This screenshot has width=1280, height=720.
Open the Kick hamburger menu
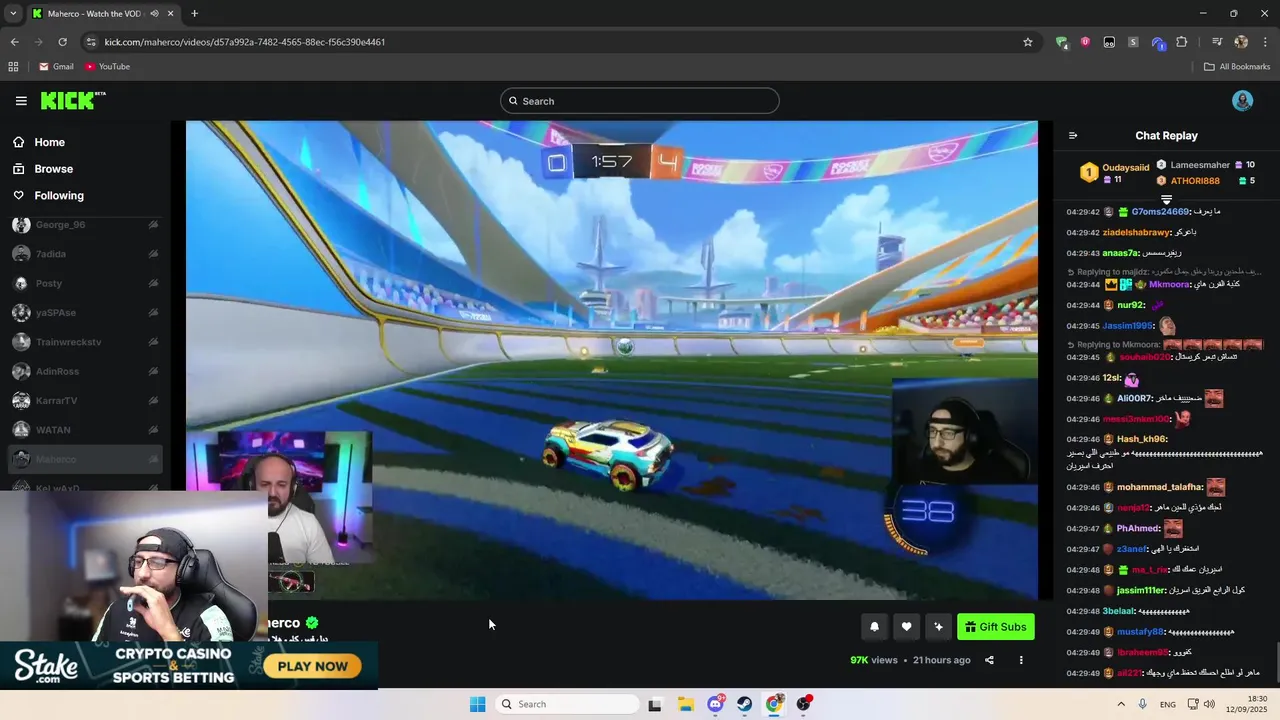click(21, 101)
